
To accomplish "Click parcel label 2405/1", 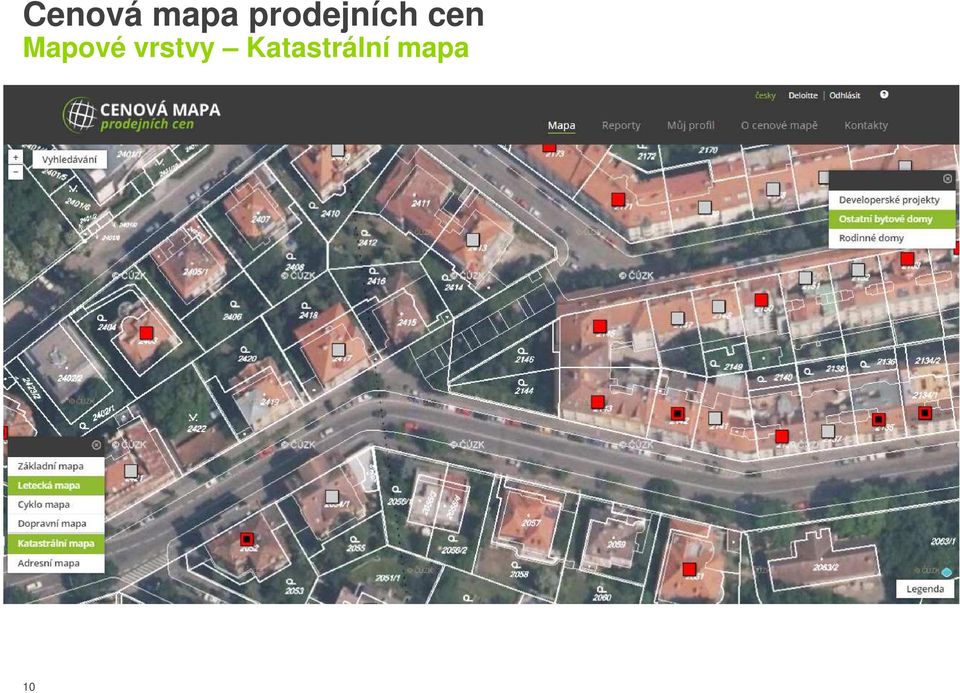I will click(x=195, y=272).
